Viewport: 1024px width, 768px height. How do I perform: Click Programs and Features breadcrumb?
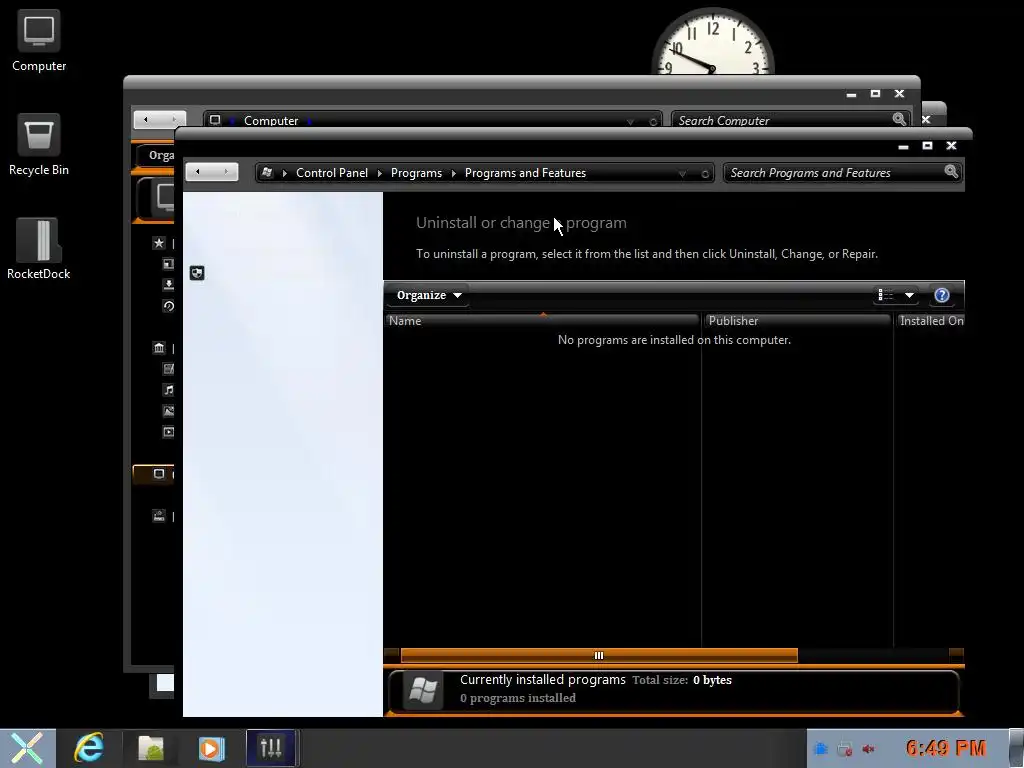coord(525,173)
